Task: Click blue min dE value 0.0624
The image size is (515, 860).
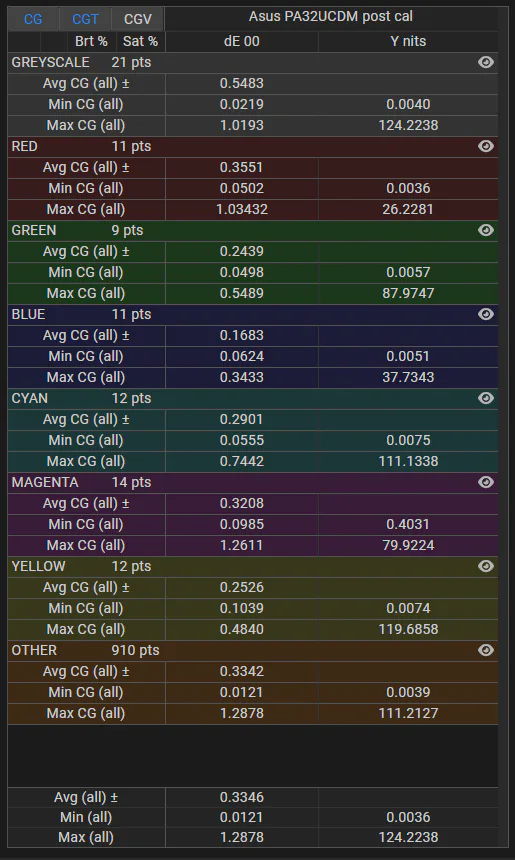Action: point(242,356)
